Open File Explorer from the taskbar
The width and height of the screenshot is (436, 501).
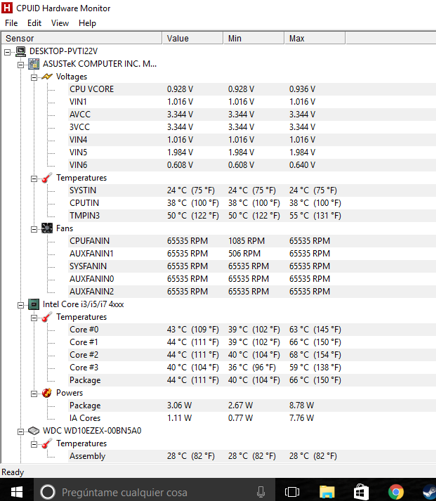(x=327, y=492)
